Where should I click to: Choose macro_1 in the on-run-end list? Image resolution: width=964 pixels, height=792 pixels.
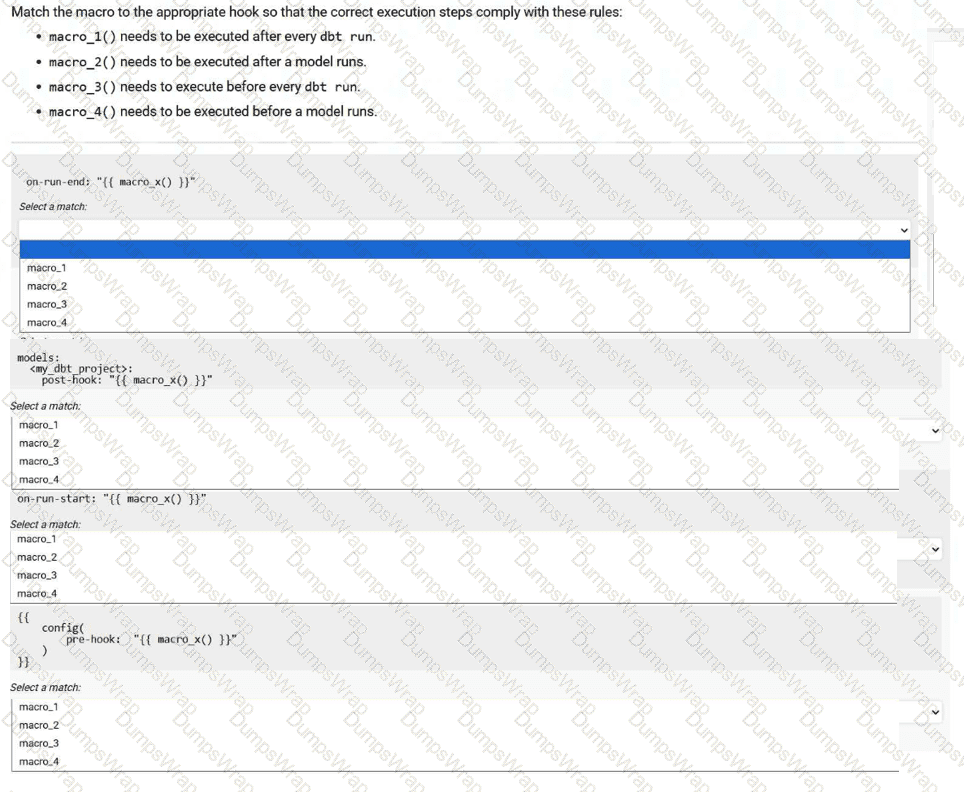click(47, 268)
